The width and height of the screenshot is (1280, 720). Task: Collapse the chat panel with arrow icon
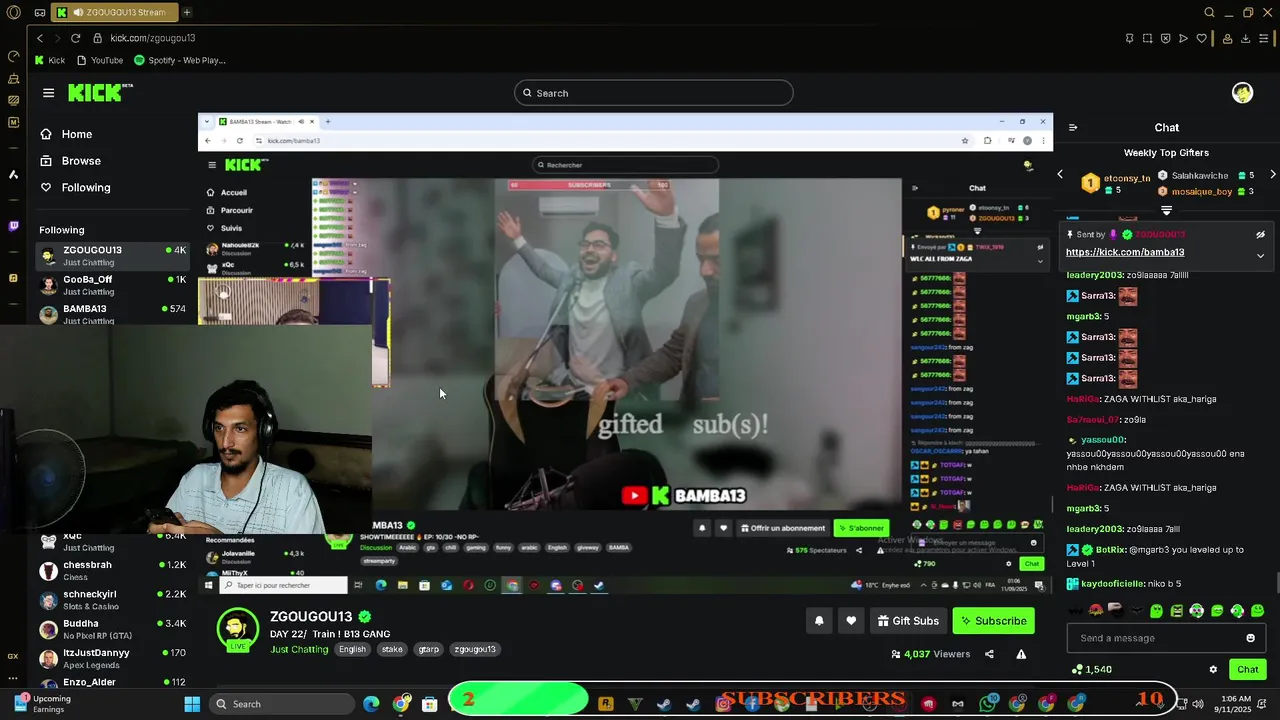tap(1073, 128)
